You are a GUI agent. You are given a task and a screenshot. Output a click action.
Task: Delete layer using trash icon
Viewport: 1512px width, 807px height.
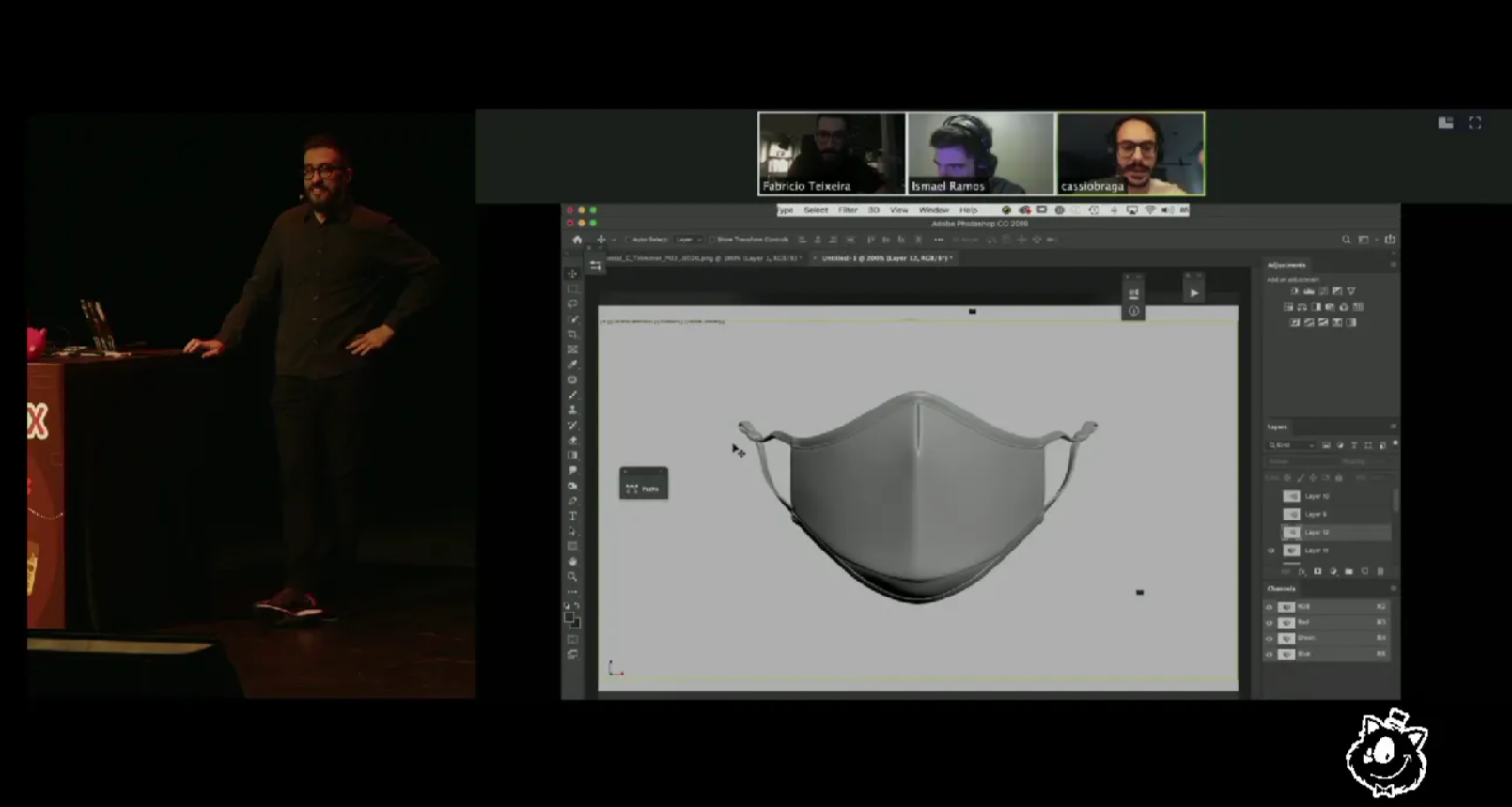coord(1380,571)
